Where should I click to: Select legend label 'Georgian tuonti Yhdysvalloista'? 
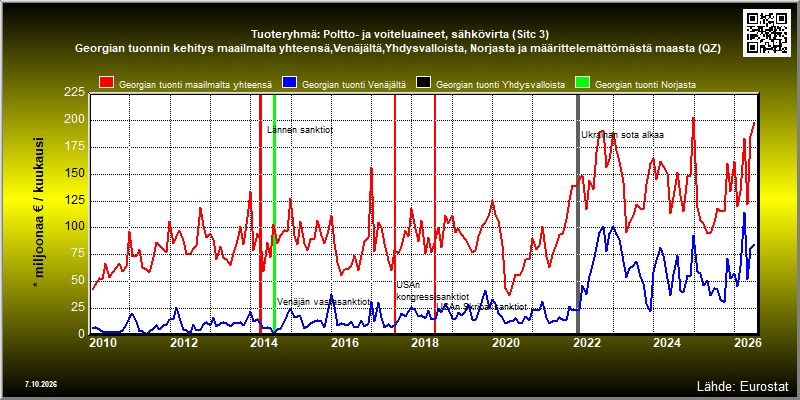(x=501, y=85)
